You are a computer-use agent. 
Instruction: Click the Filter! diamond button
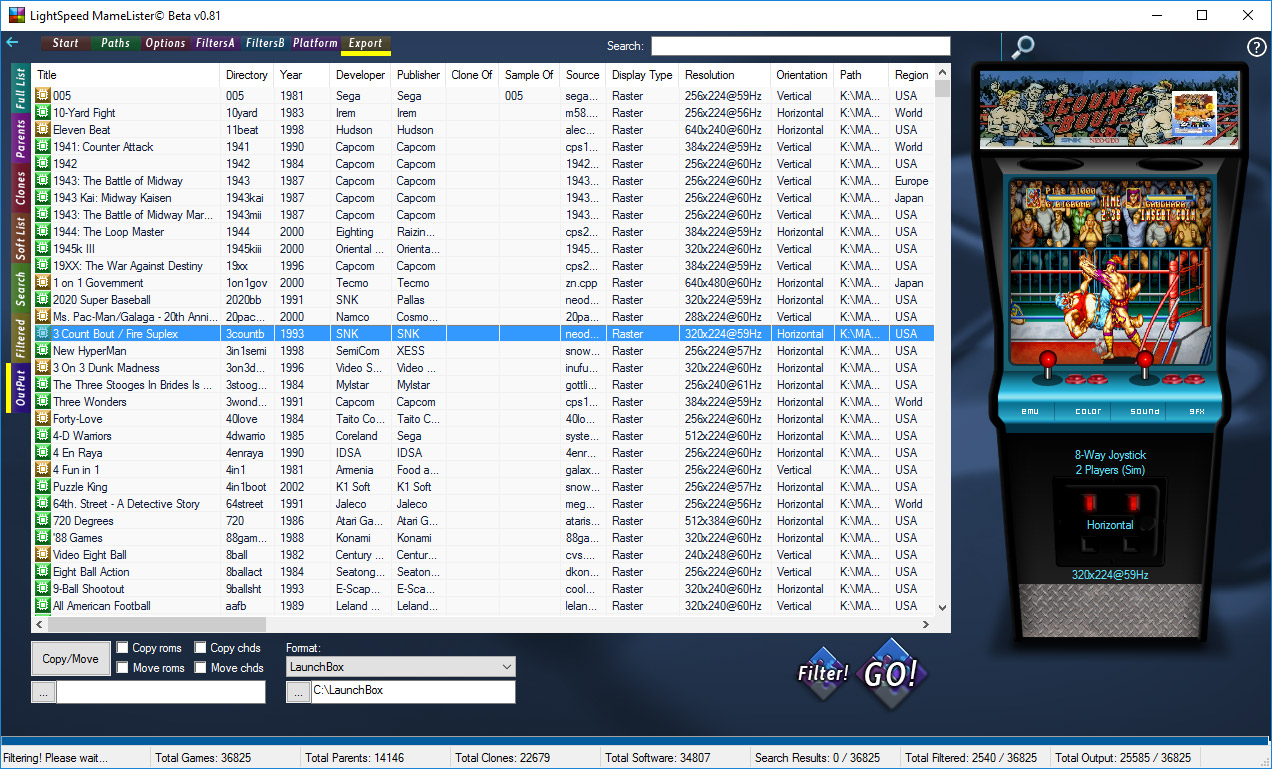pyautogui.click(x=822, y=673)
